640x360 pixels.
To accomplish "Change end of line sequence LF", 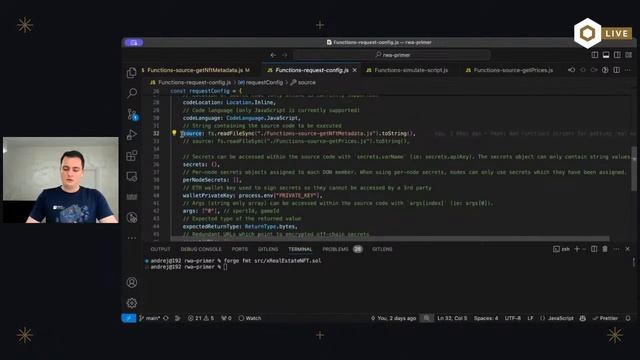I will click(x=530, y=318).
